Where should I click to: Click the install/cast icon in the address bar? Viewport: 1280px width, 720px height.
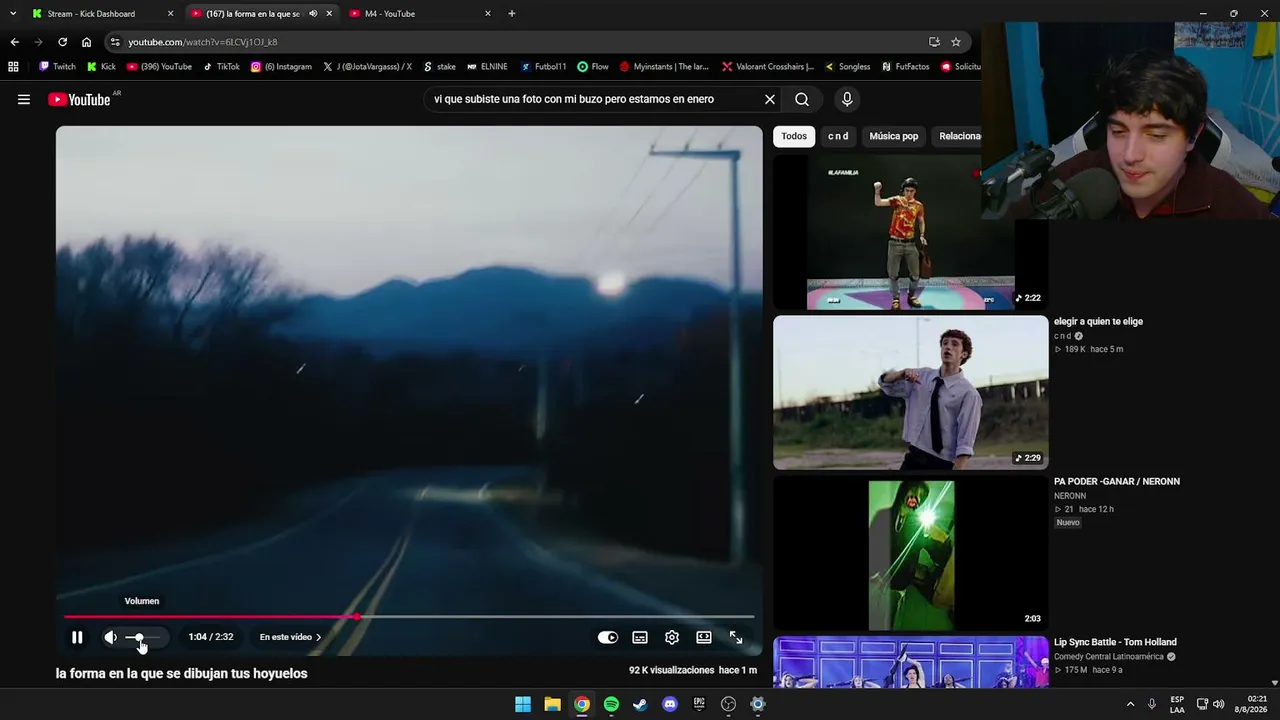(934, 42)
